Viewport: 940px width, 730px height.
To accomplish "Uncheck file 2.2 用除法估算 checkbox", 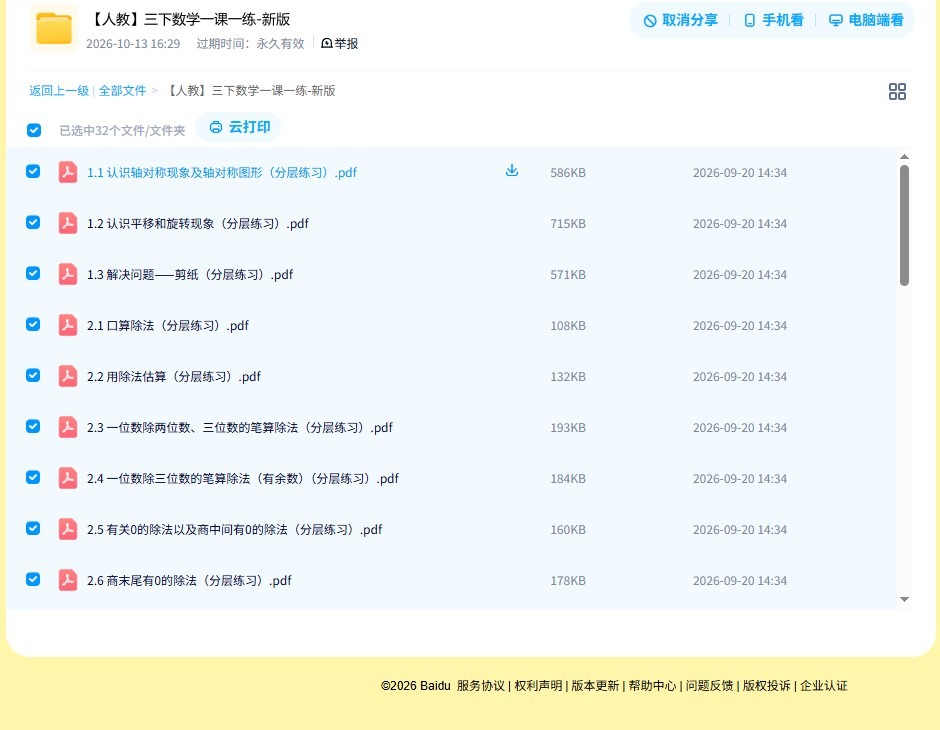I will pyautogui.click(x=33, y=375).
